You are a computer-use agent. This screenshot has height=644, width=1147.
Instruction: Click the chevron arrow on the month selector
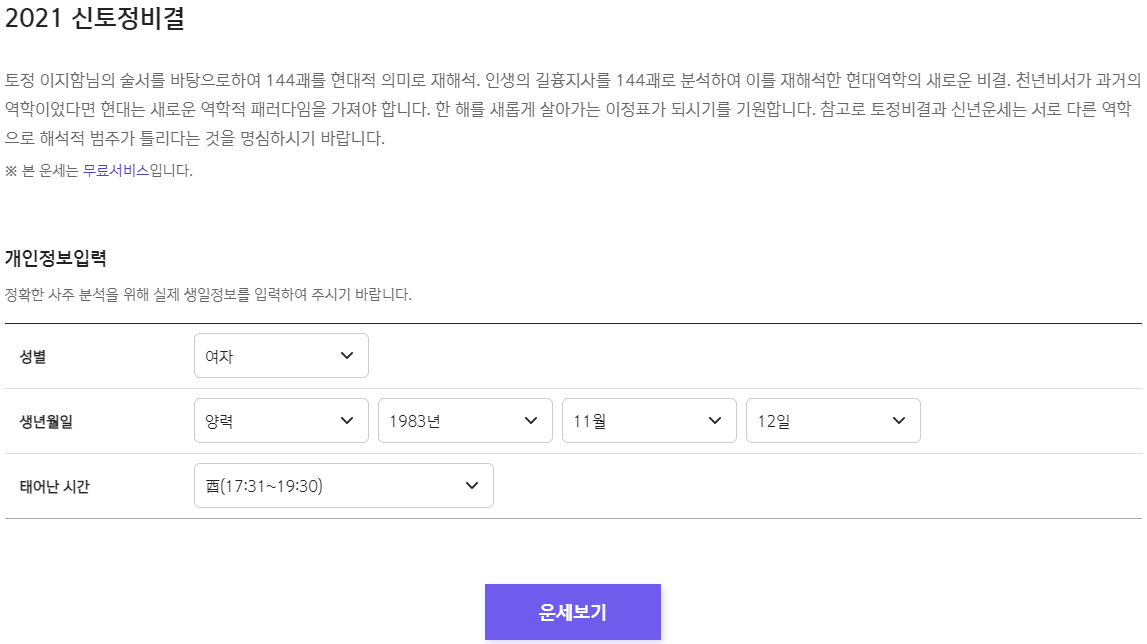coord(714,420)
